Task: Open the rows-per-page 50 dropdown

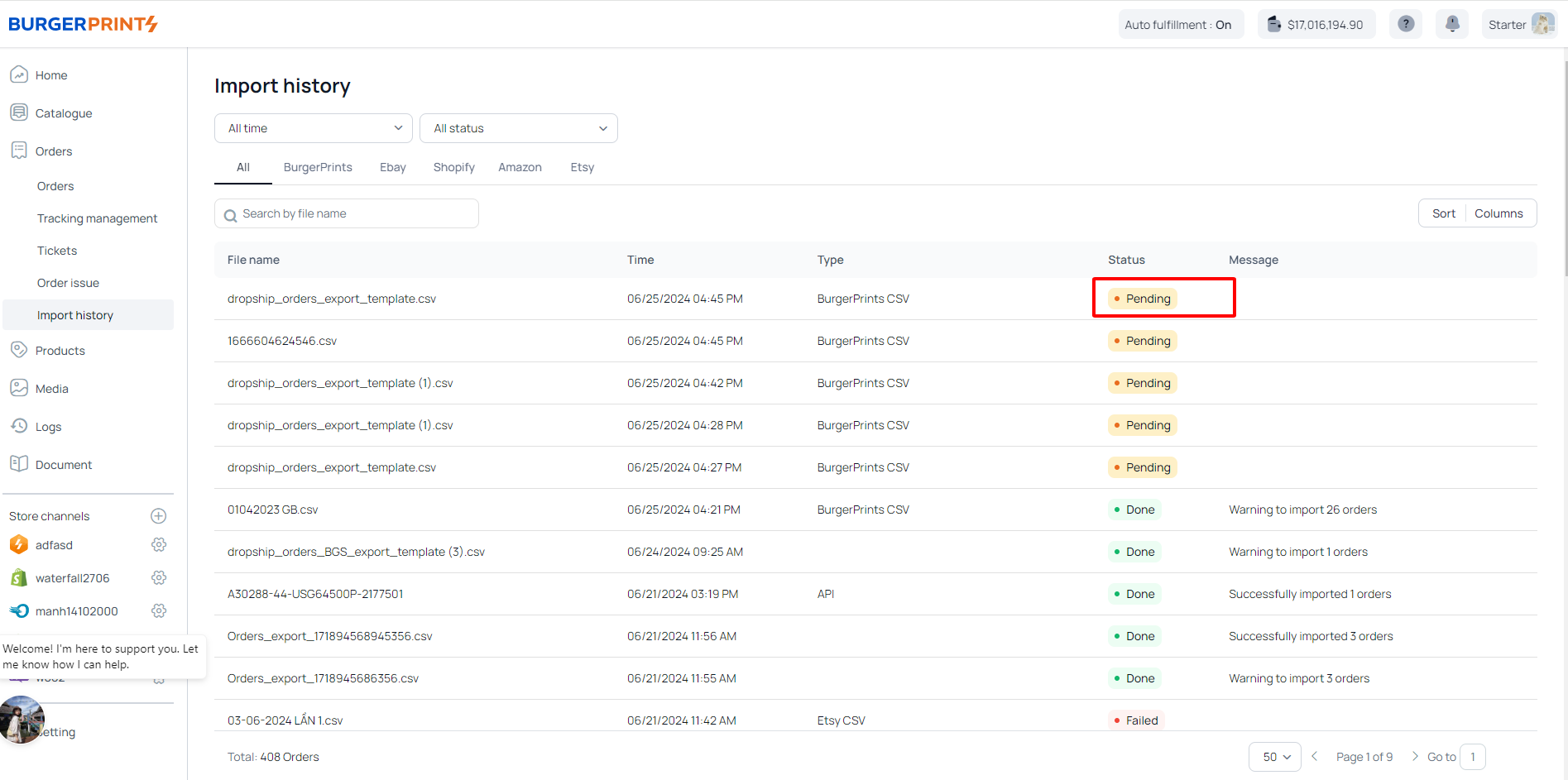Action: pyautogui.click(x=1275, y=757)
